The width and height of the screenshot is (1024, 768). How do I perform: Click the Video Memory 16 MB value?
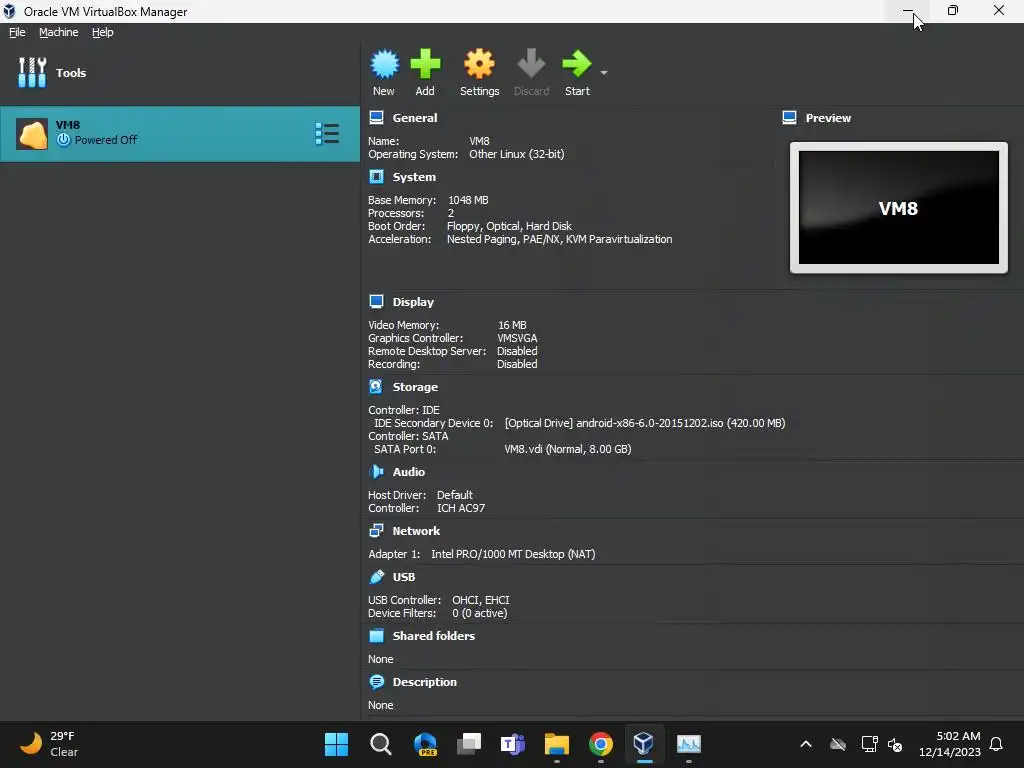pyautogui.click(x=512, y=325)
